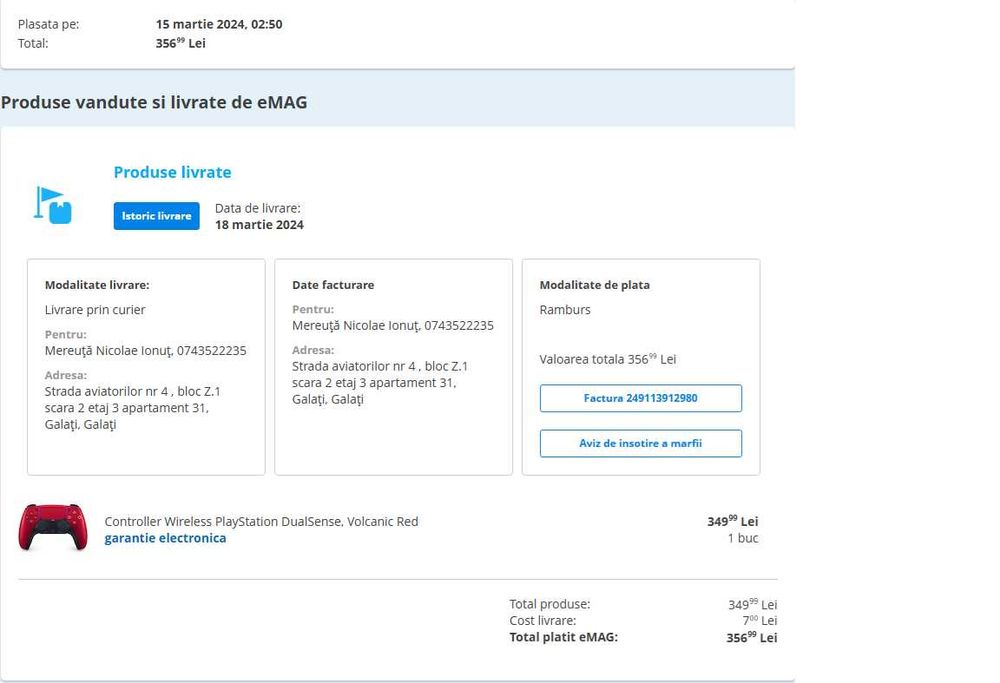Click the Produse livrate heading
1000x683 pixels.
(172, 172)
